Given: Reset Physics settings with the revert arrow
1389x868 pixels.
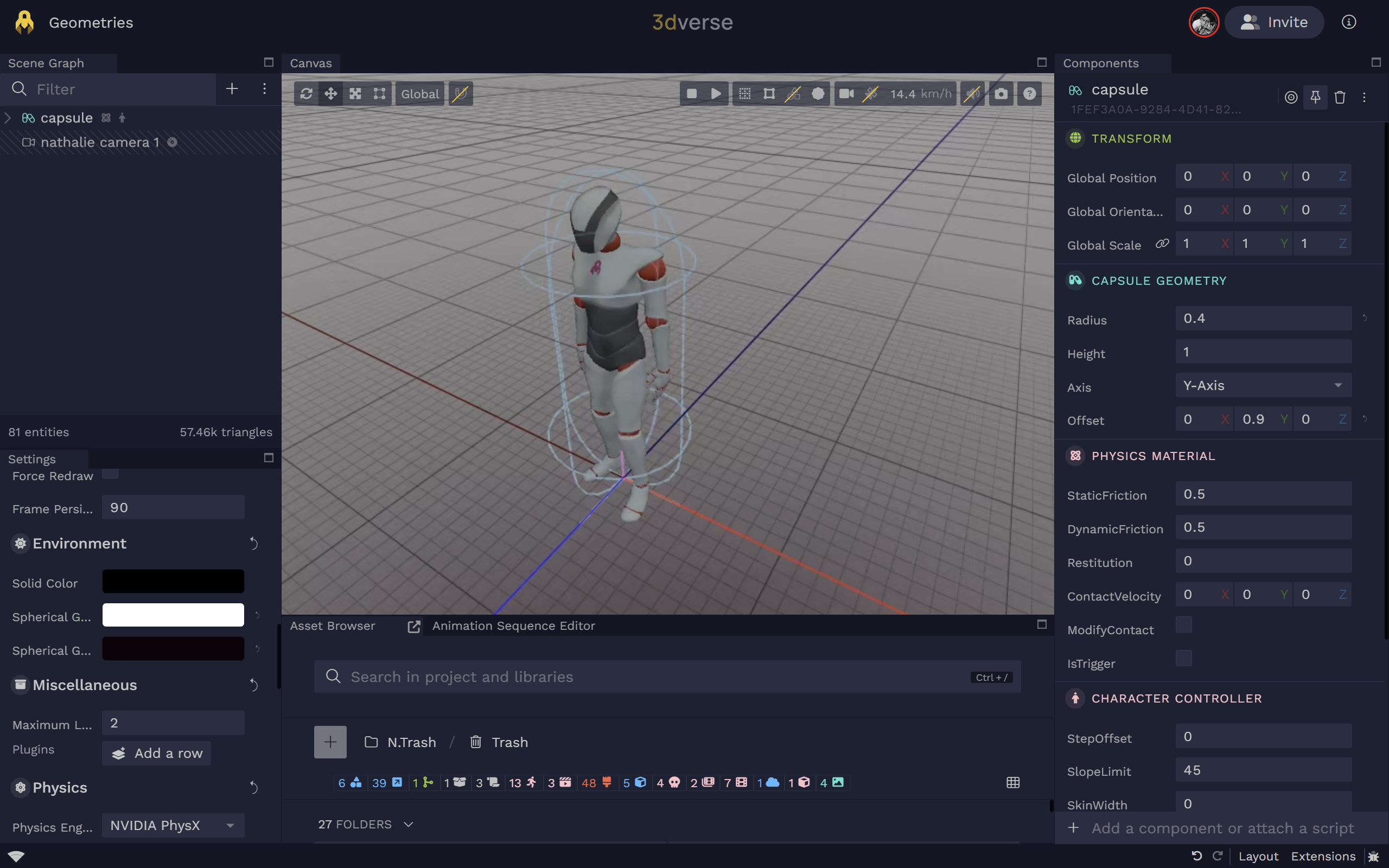Looking at the screenshot, I should (254, 788).
